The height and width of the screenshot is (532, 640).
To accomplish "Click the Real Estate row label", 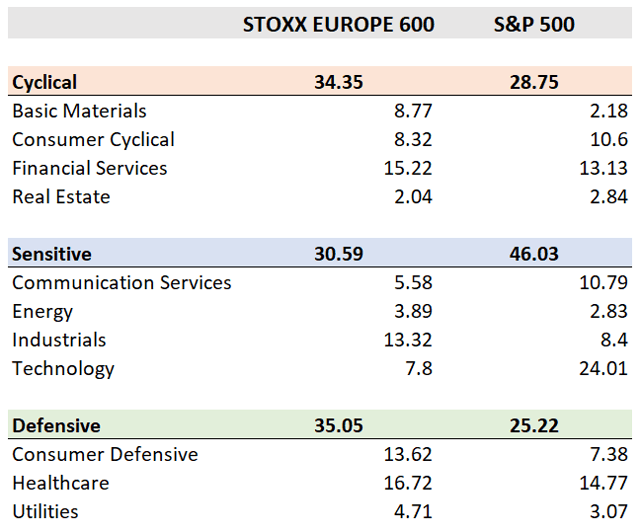I will click(x=61, y=197).
